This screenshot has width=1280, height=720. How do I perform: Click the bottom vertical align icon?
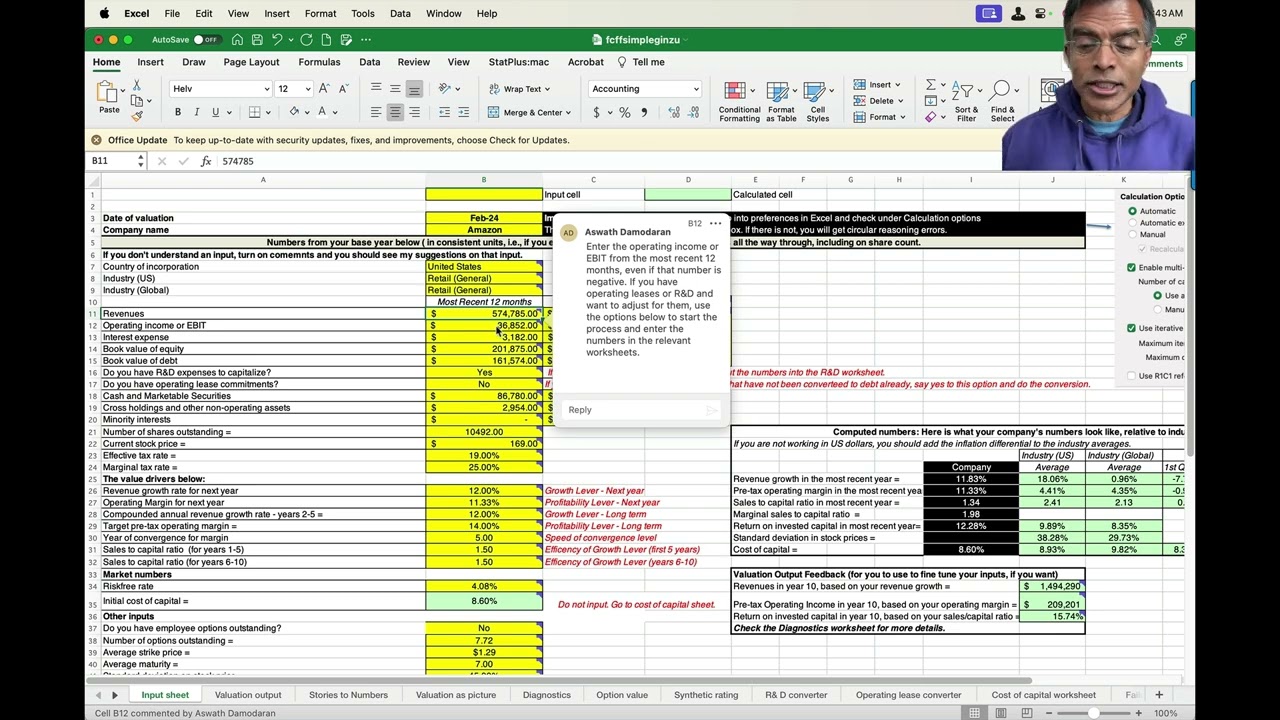414,89
